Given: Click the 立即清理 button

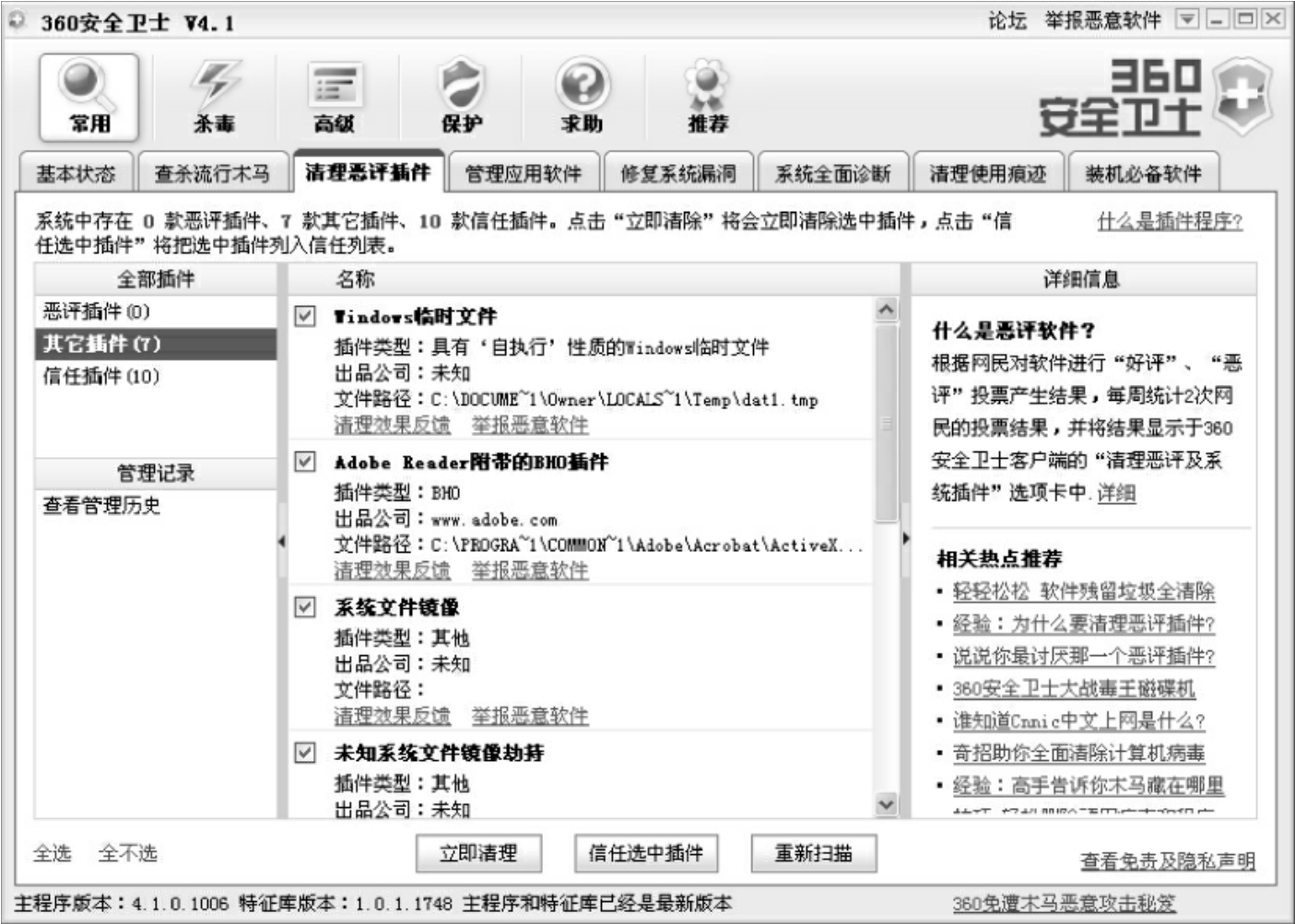Looking at the screenshot, I should 478,853.
